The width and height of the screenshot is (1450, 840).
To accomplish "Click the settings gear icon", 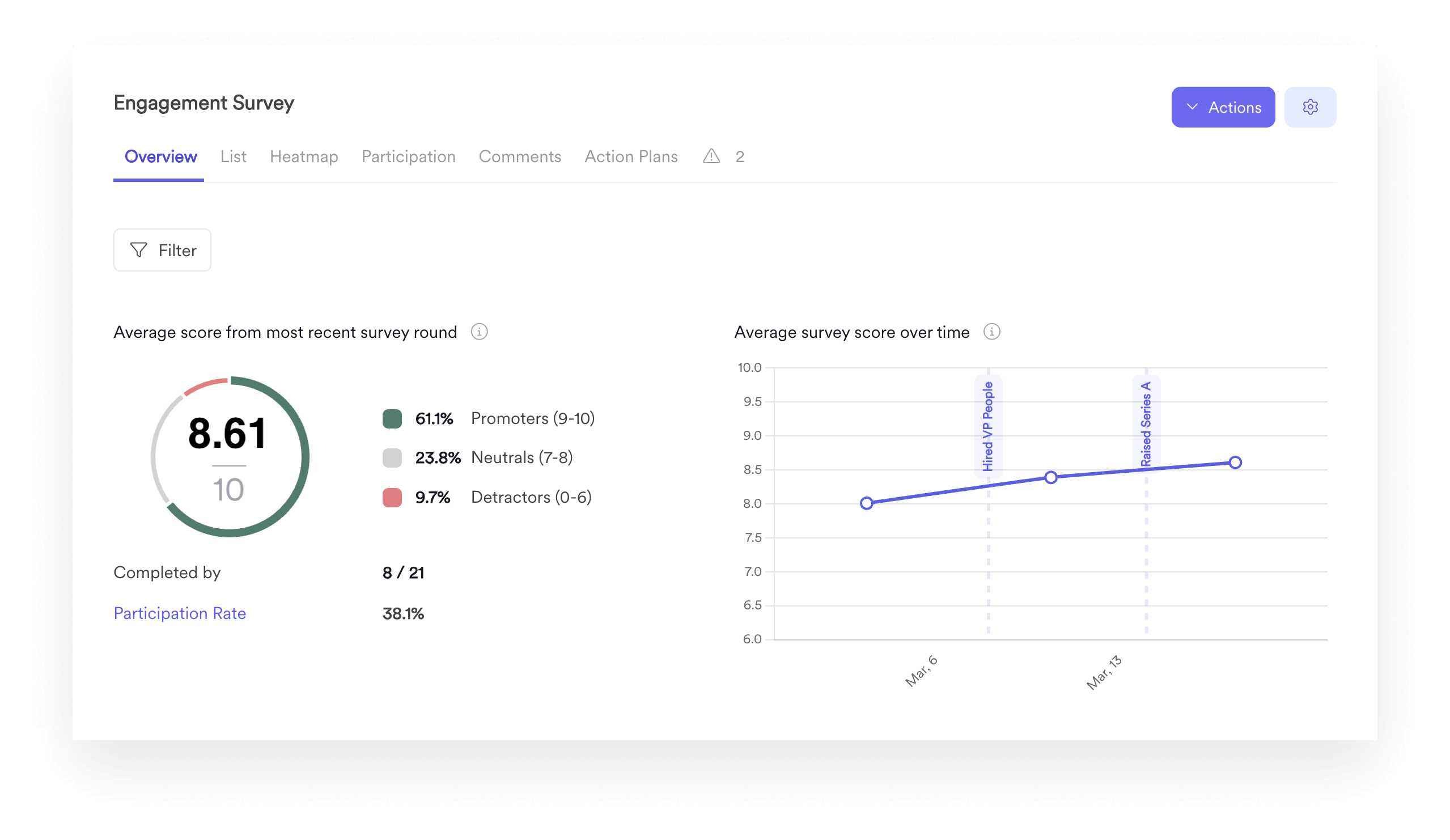I will coord(1311,107).
